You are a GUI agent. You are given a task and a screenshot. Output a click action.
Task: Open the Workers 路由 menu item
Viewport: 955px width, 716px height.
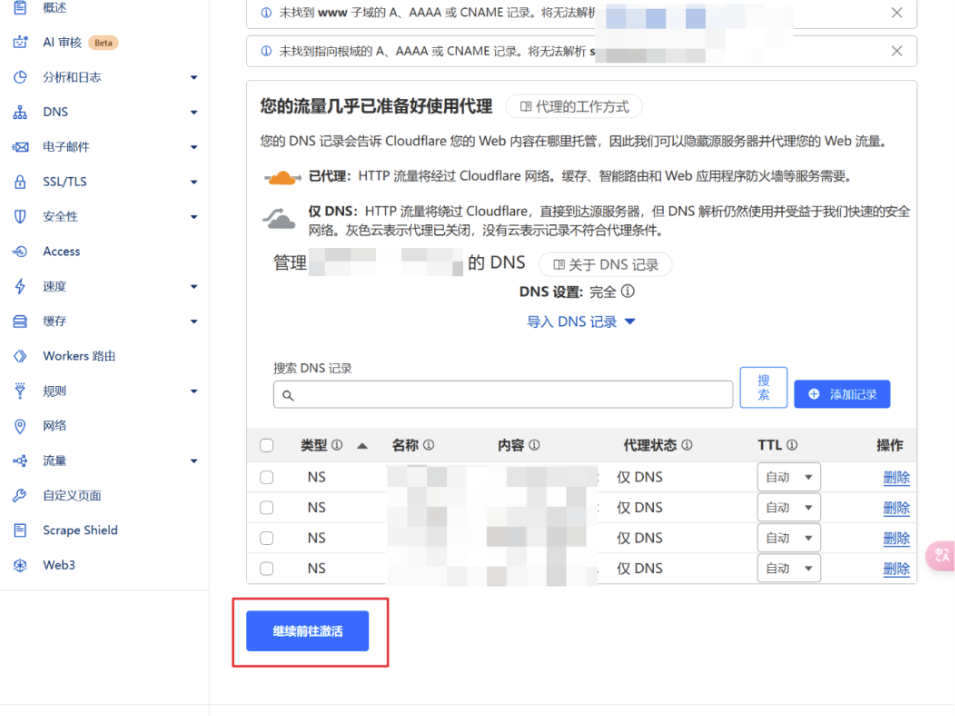pyautogui.click(x=79, y=356)
